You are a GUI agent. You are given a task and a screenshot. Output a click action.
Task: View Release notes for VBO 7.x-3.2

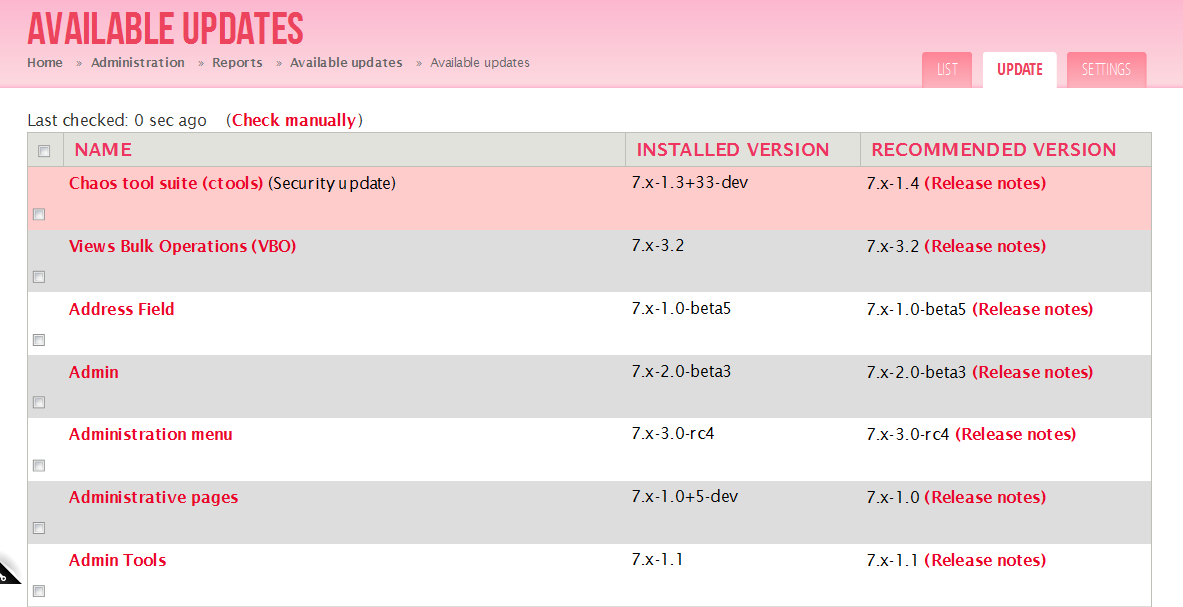[x=985, y=247]
